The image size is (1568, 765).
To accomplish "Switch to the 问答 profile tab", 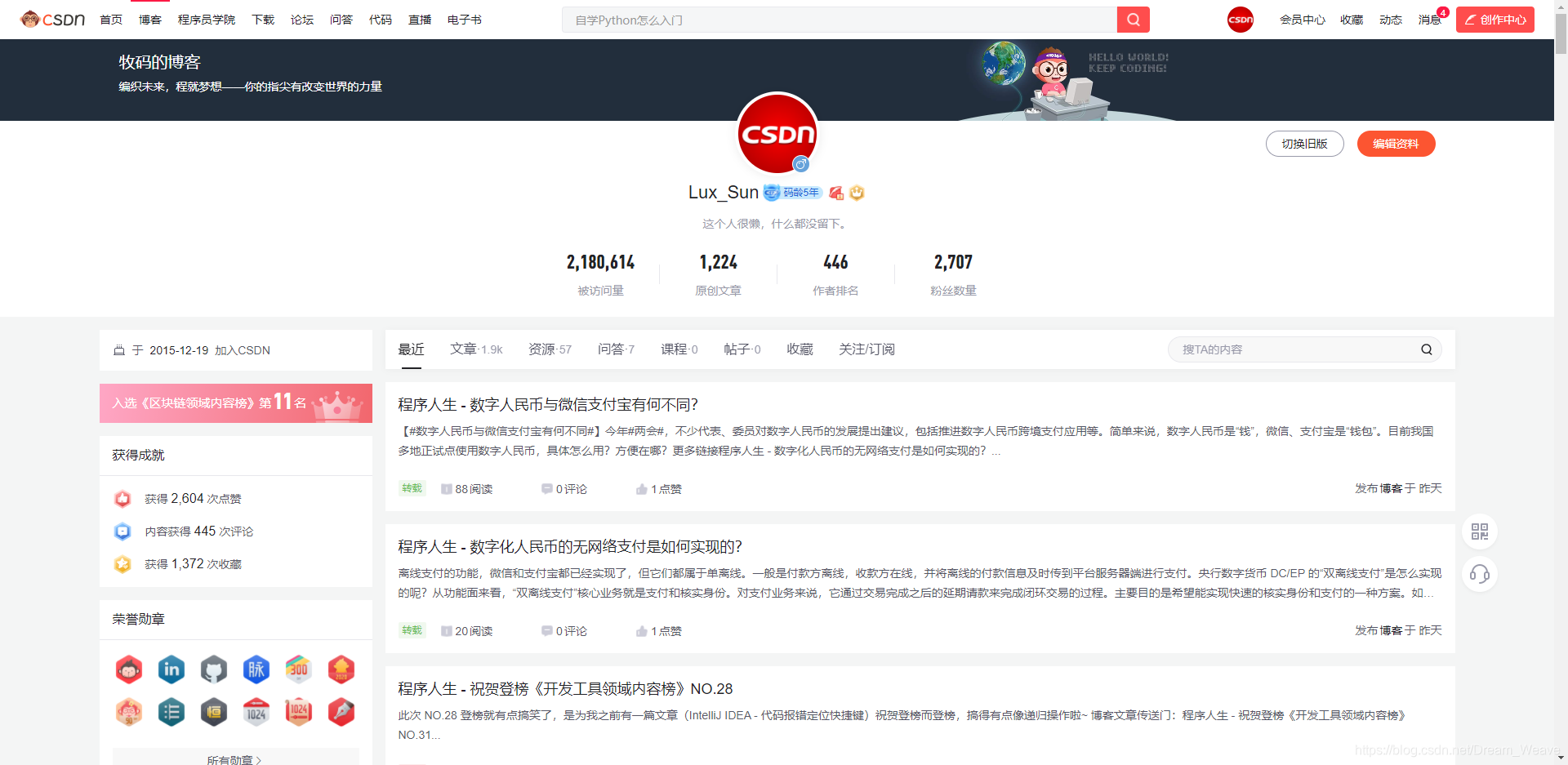I will coord(616,349).
